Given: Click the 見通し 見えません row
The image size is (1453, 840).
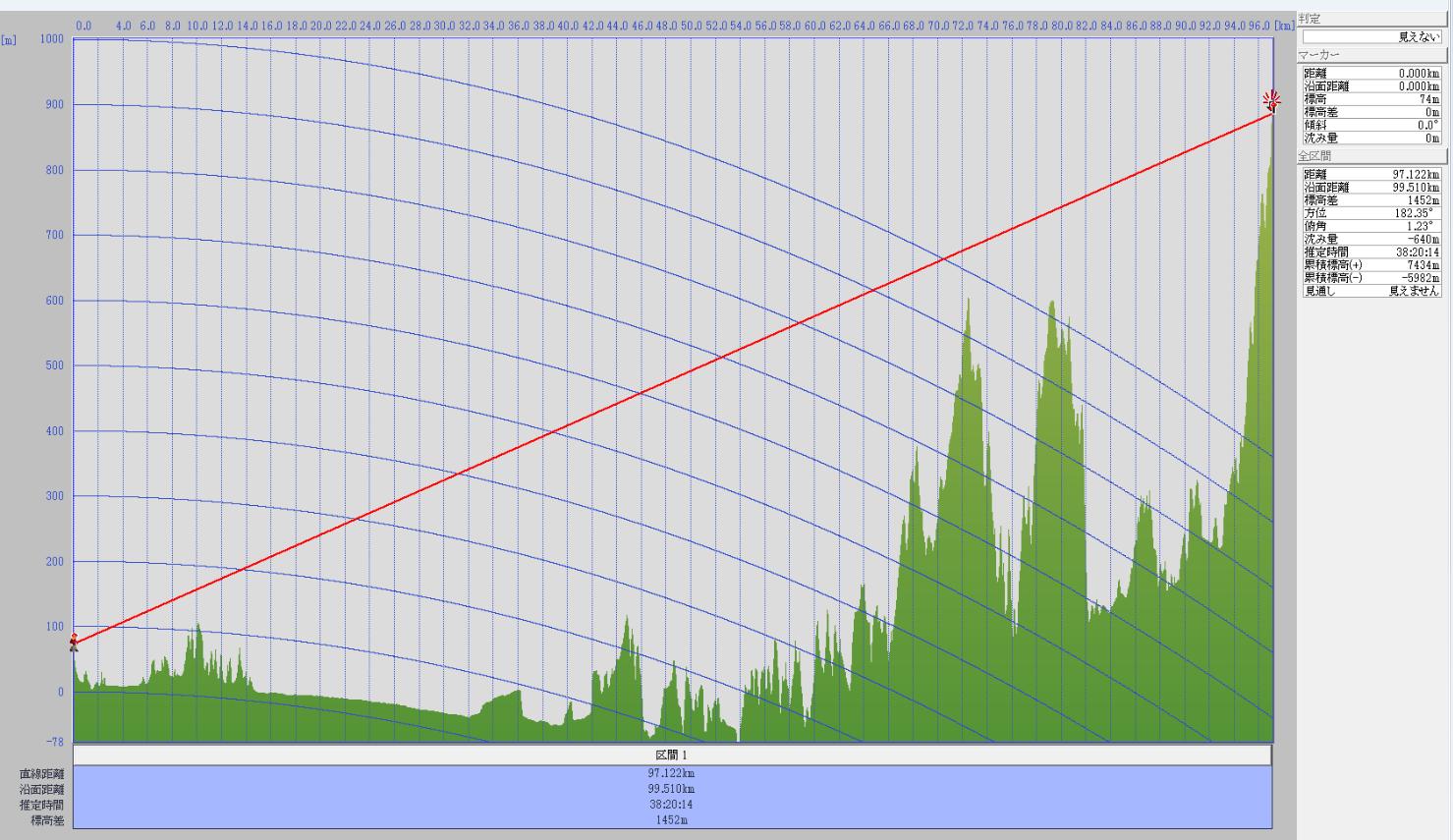Looking at the screenshot, I should [1372, 291].
